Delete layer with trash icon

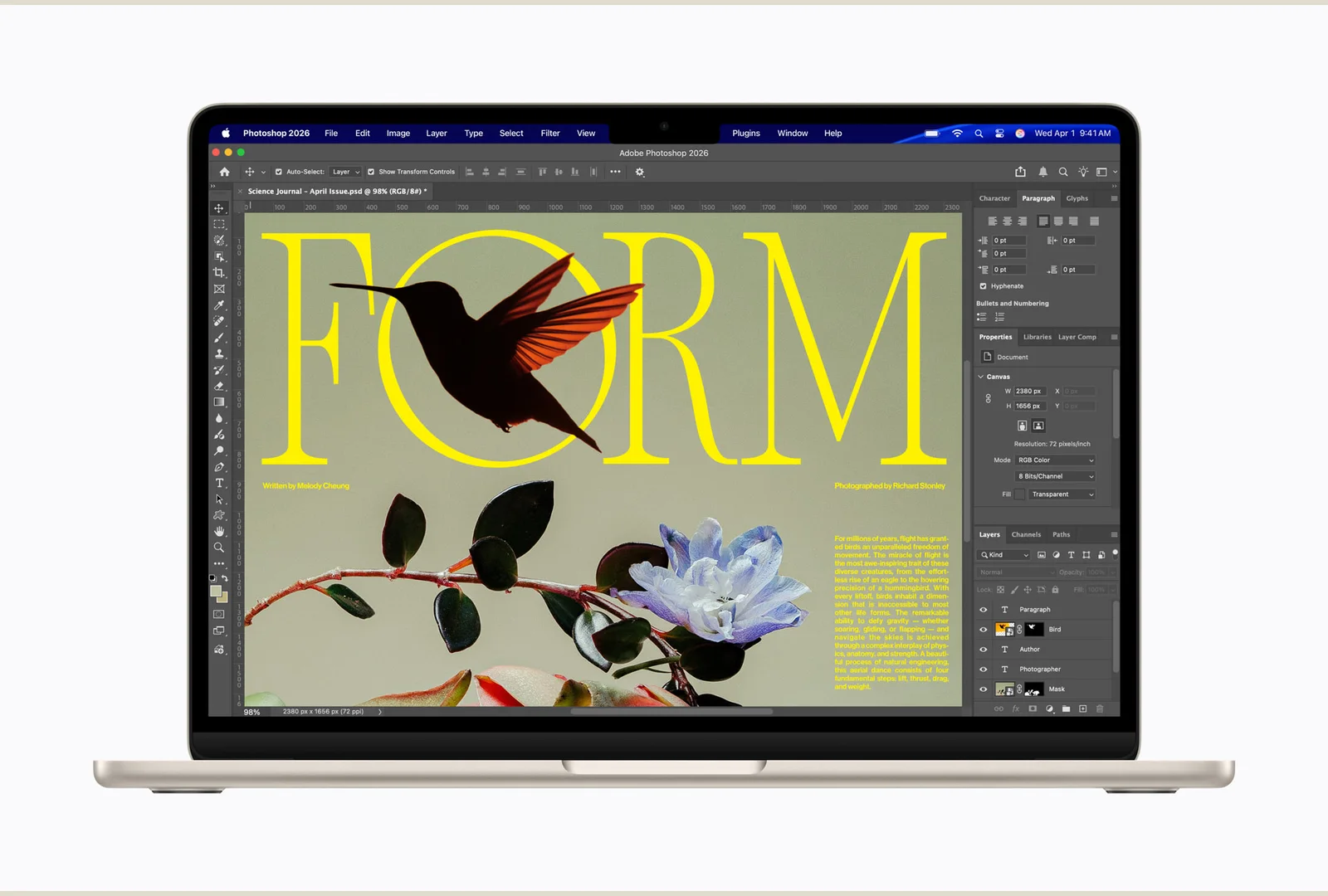pyautogui.click(x=1100, y=709)
